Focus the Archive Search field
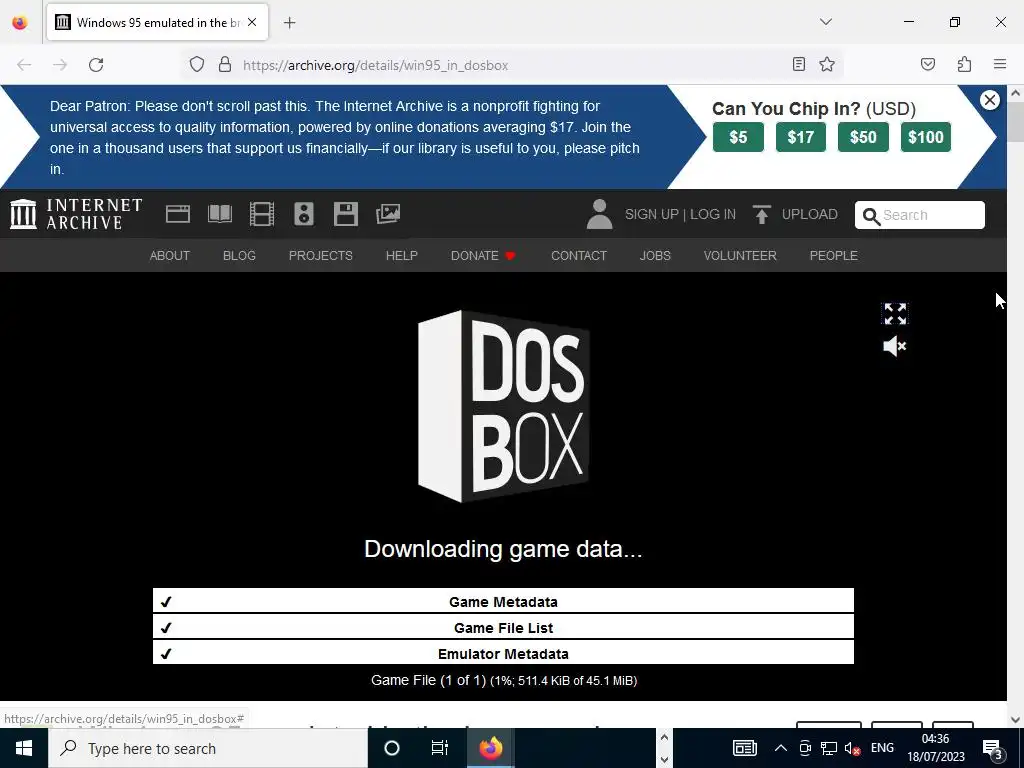The height and width of the screenshot is (768, 1024). click(920, 215)
